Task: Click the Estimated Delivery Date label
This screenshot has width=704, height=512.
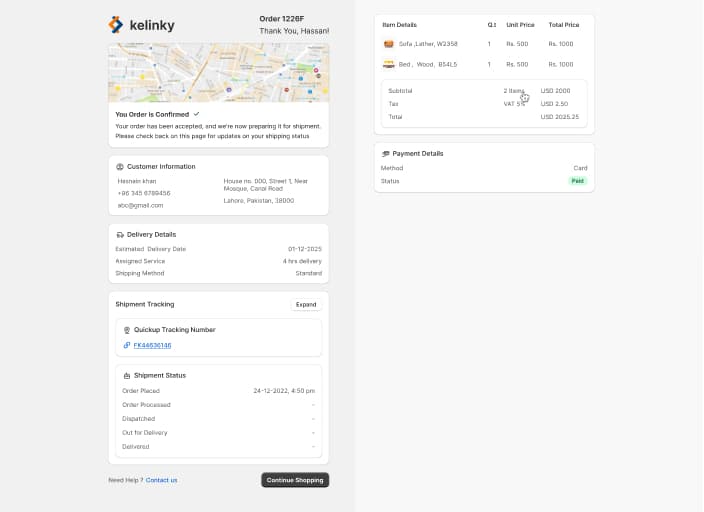Action: click(150, 249)
